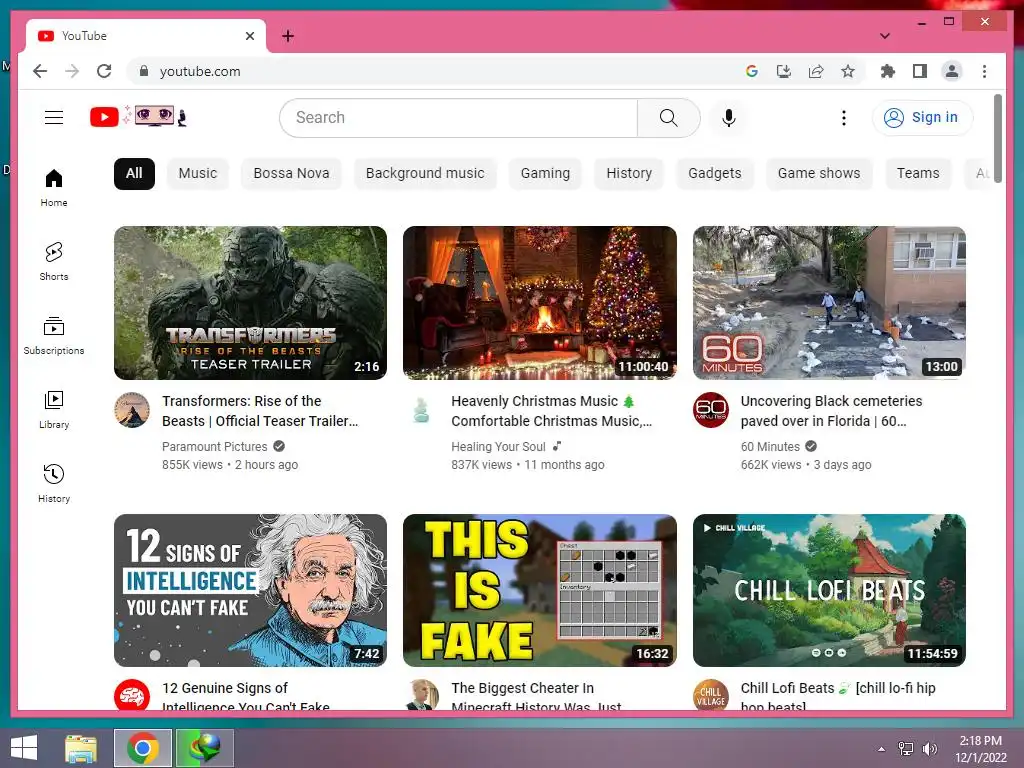Open Healing Your Soul channel name
Image resolution: width=1024 pixels, height=768 pixels.
tap(498, 447)
